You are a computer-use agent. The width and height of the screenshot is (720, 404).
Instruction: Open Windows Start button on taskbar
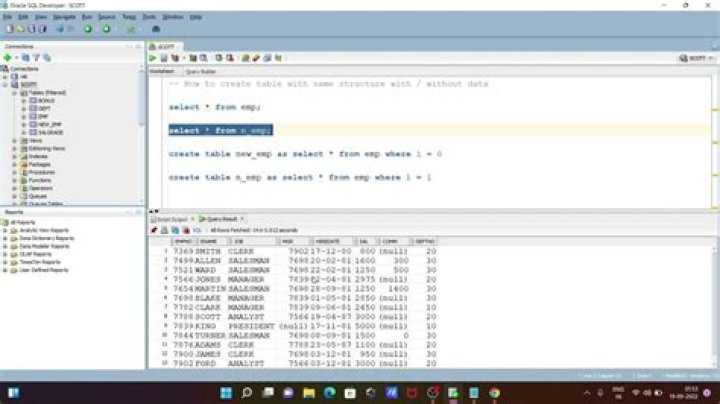tap(226, 391)
